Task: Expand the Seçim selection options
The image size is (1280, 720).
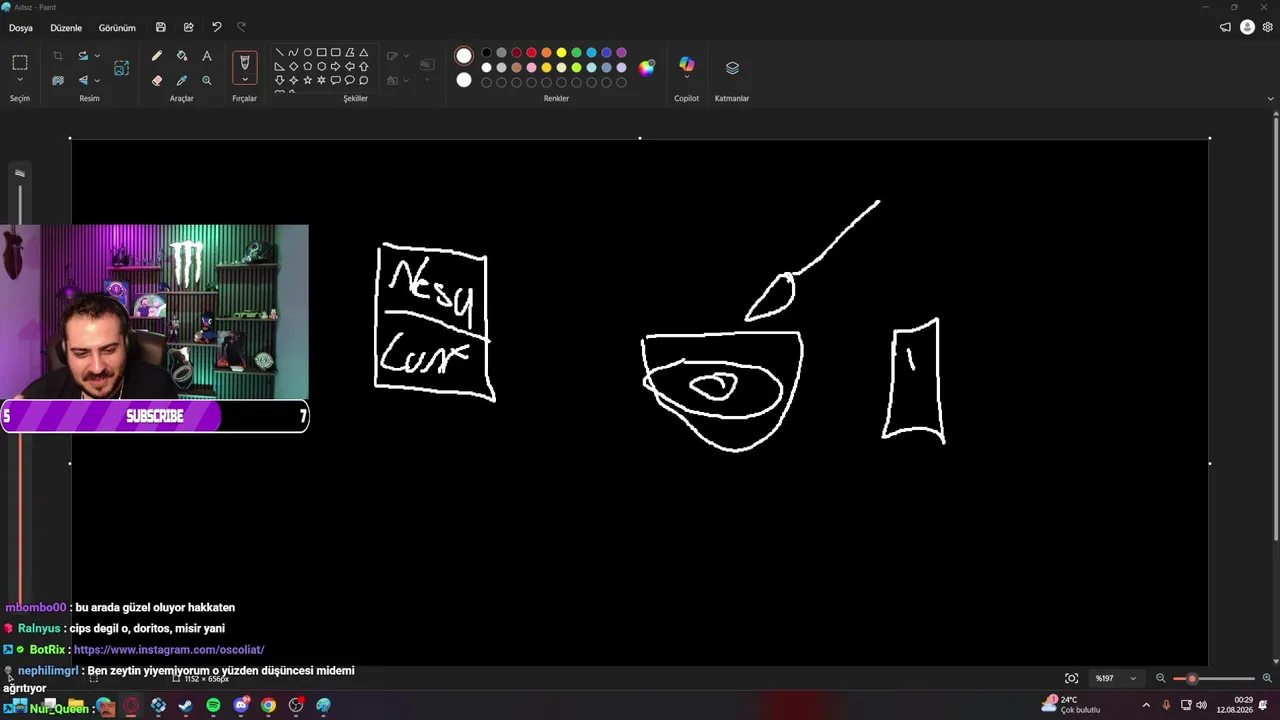Action: point(20,80)
